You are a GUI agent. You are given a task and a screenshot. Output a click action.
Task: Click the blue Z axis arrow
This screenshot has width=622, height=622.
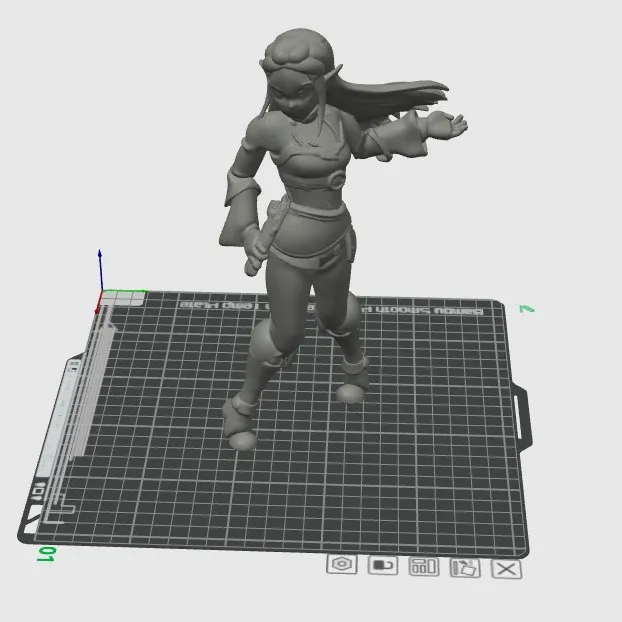click(101, 270)
